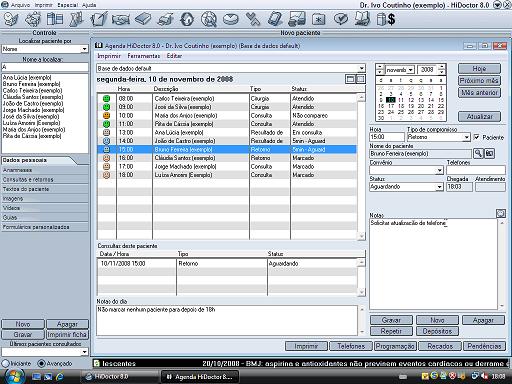Click the Pendências button
Image resolution: width=512 pixels, height=384 pixels.
tap(484, 346)
